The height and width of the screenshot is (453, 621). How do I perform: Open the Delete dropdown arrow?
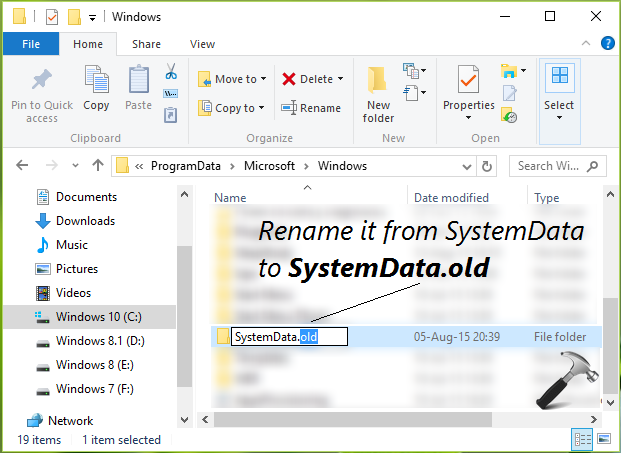click(x=341, y=79)
